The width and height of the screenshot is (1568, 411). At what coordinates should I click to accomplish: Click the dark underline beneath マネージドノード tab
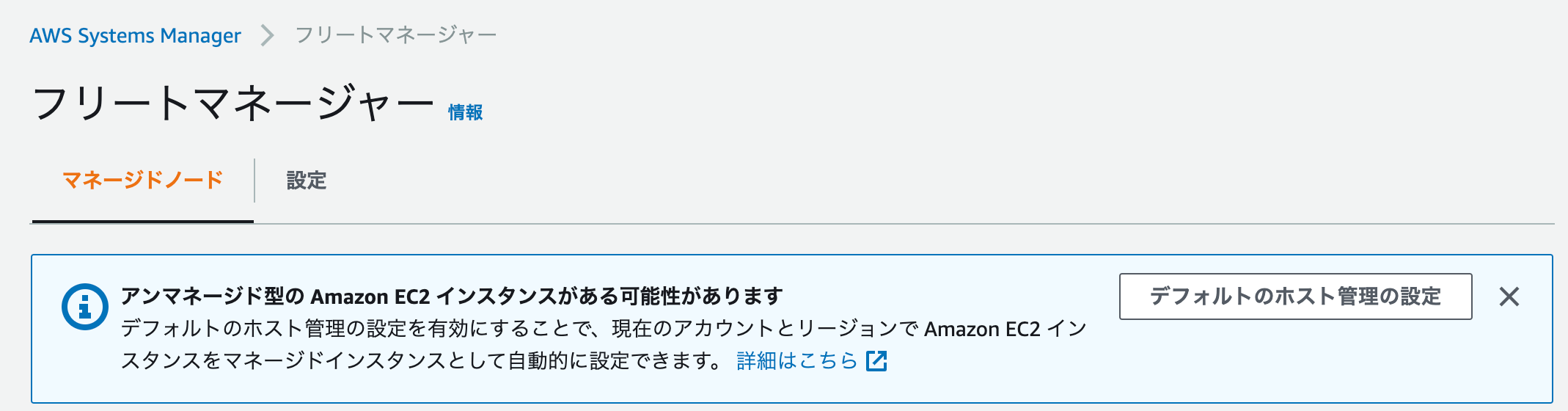[x=143, y=221]
